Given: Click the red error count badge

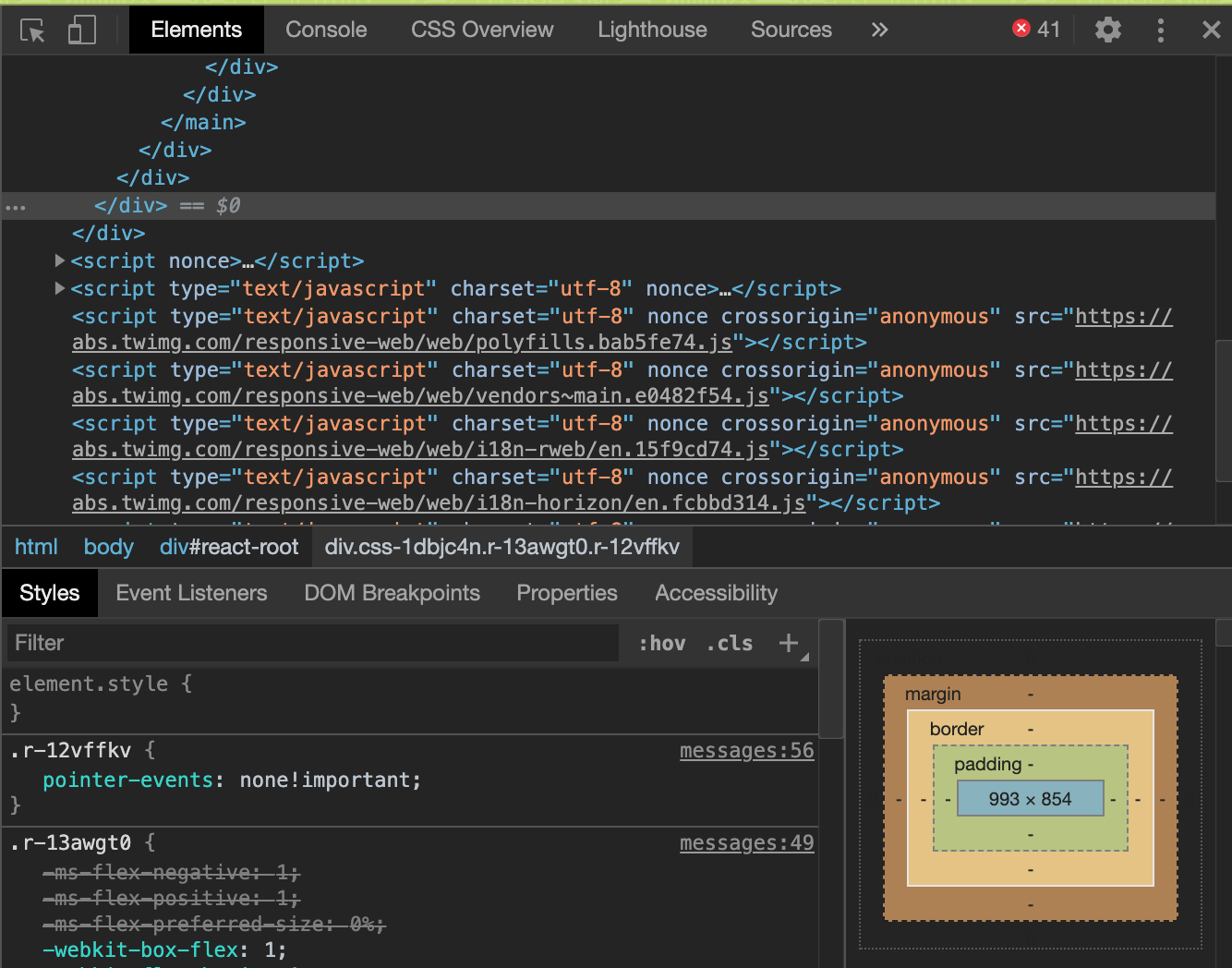Looking at the screenshot, I should [1035, 30].
